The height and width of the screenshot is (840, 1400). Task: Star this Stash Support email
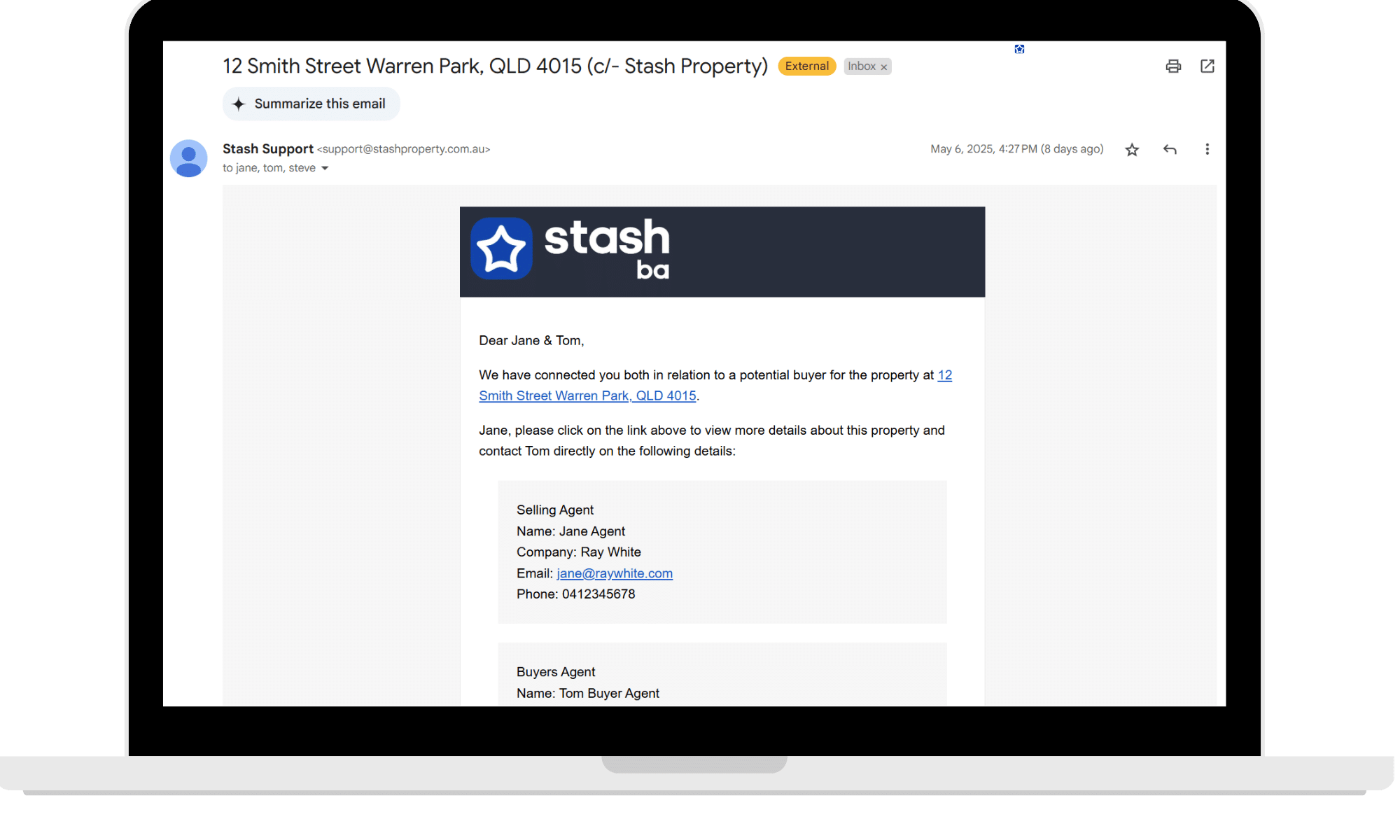(1132, 149)
